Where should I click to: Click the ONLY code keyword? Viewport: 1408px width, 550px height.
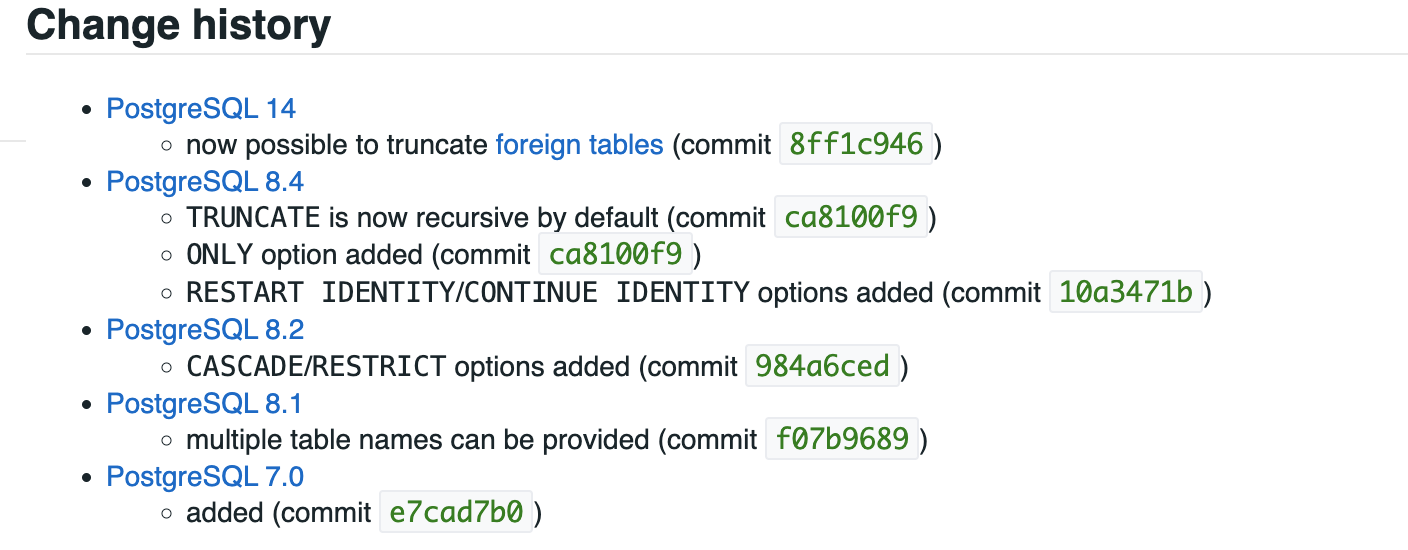(x=220, y=255)
